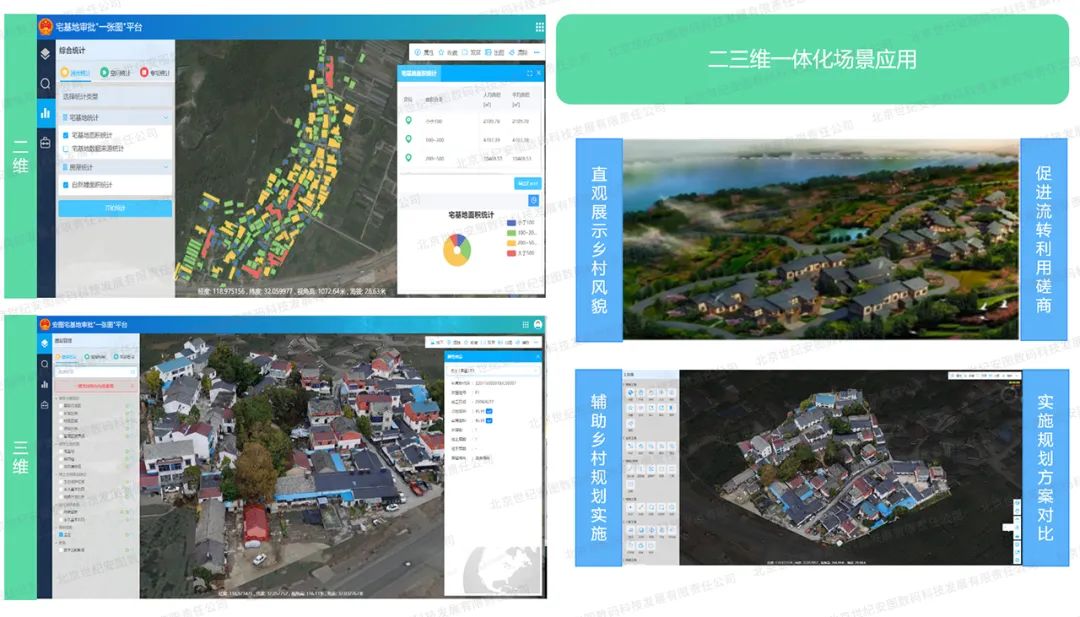Click the layers icon in 3D platform sidebar

(44, 342)
